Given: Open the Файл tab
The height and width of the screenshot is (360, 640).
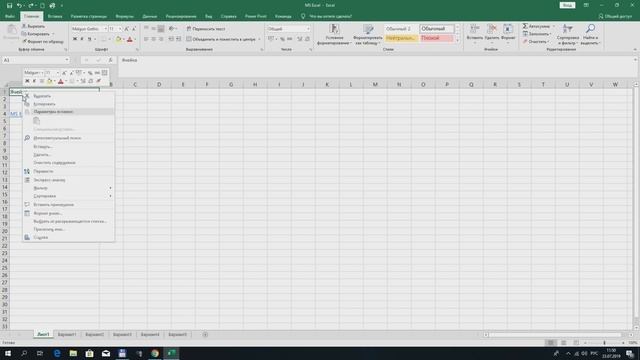Looking at the screenshot, I should [10, 16].
